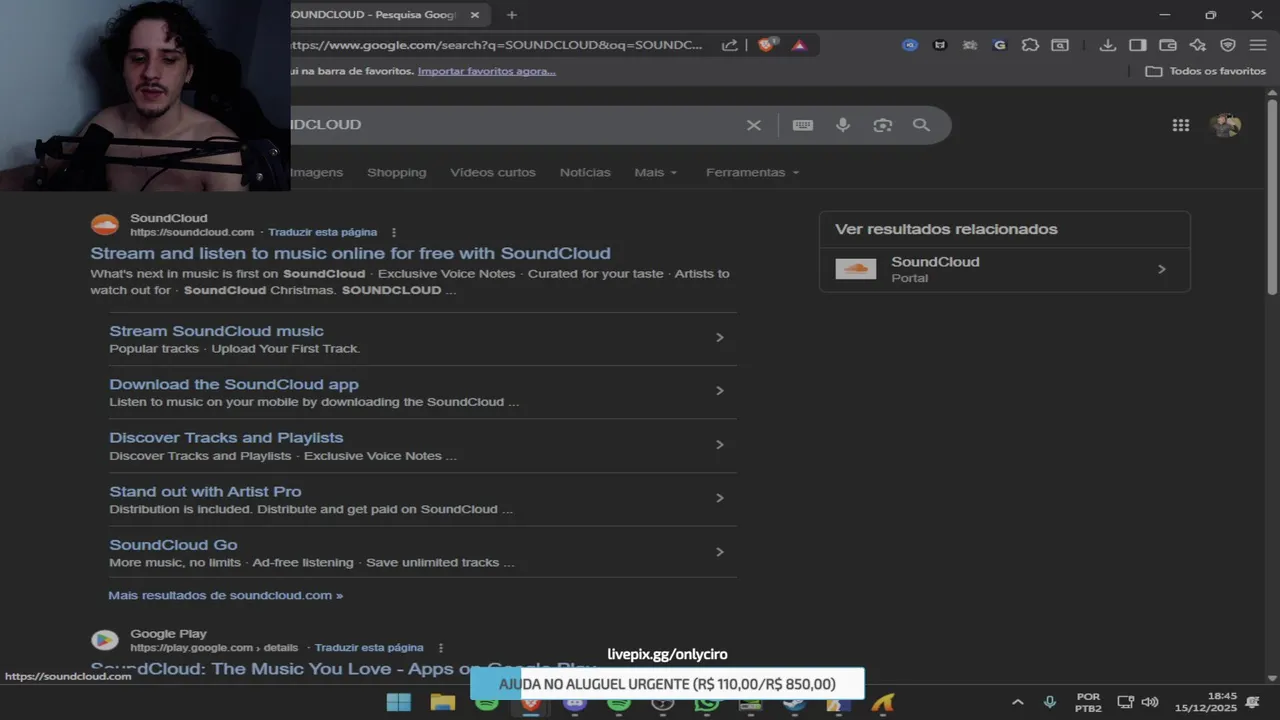Switch to the SOUNDCLOUD Pesquisa Google tab
Screen dimensions: 1280x720
[374, 15]
